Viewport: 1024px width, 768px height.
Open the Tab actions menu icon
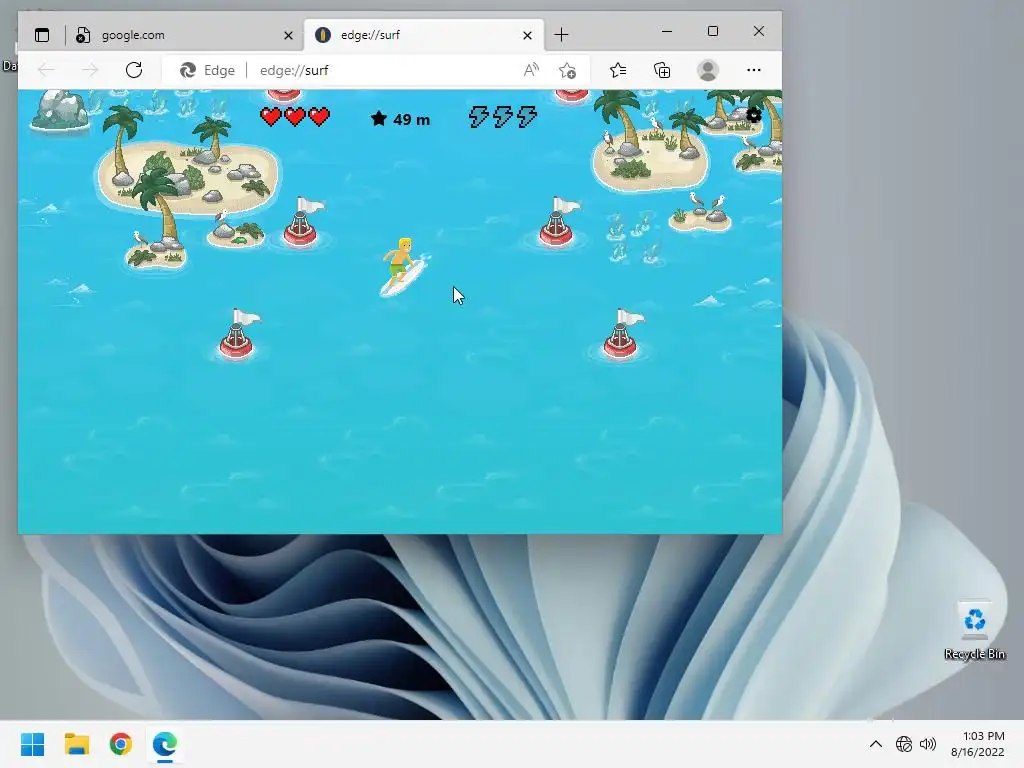(x=42, y=35)
